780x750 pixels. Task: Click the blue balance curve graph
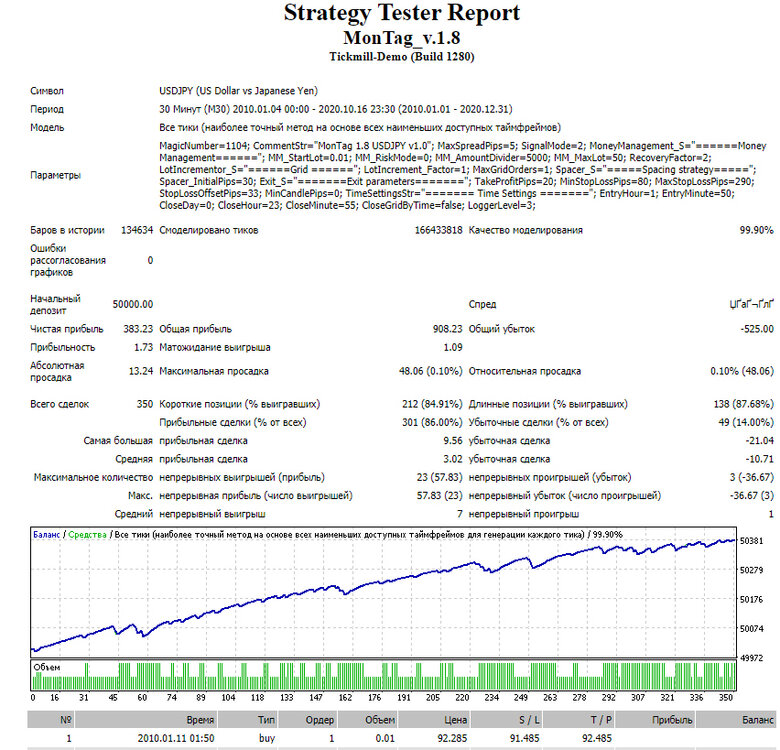[383, 594]
